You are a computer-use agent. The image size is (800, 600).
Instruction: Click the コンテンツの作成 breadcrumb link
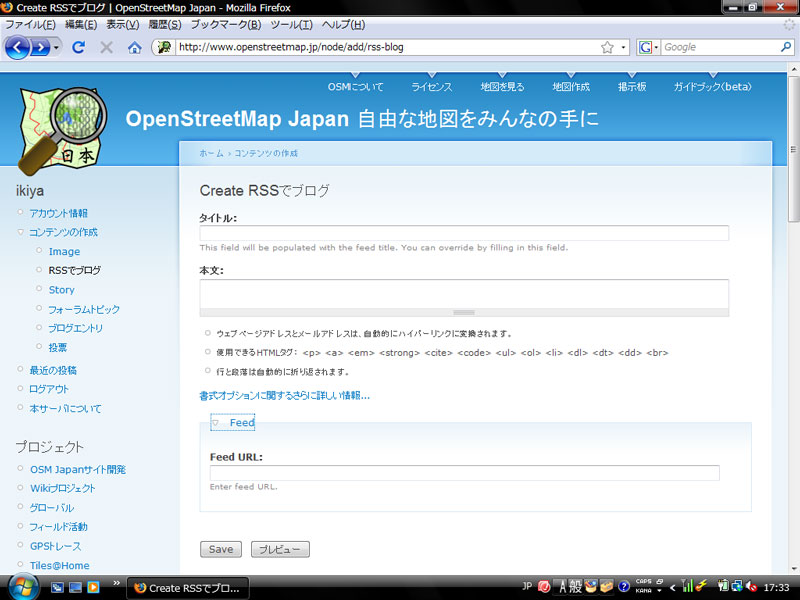266,153
